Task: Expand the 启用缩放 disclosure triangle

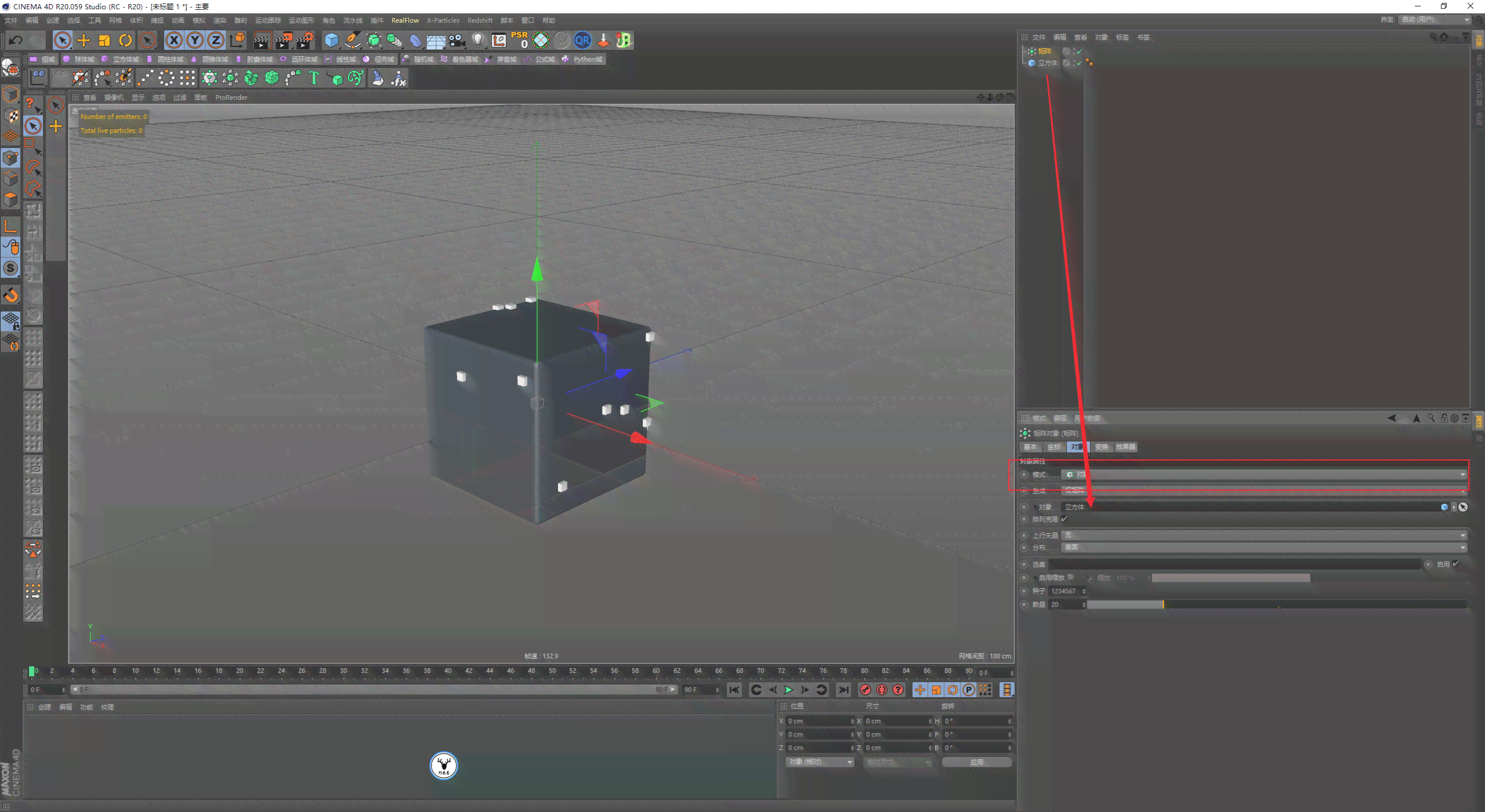Action: click(x=1035, y=578)
